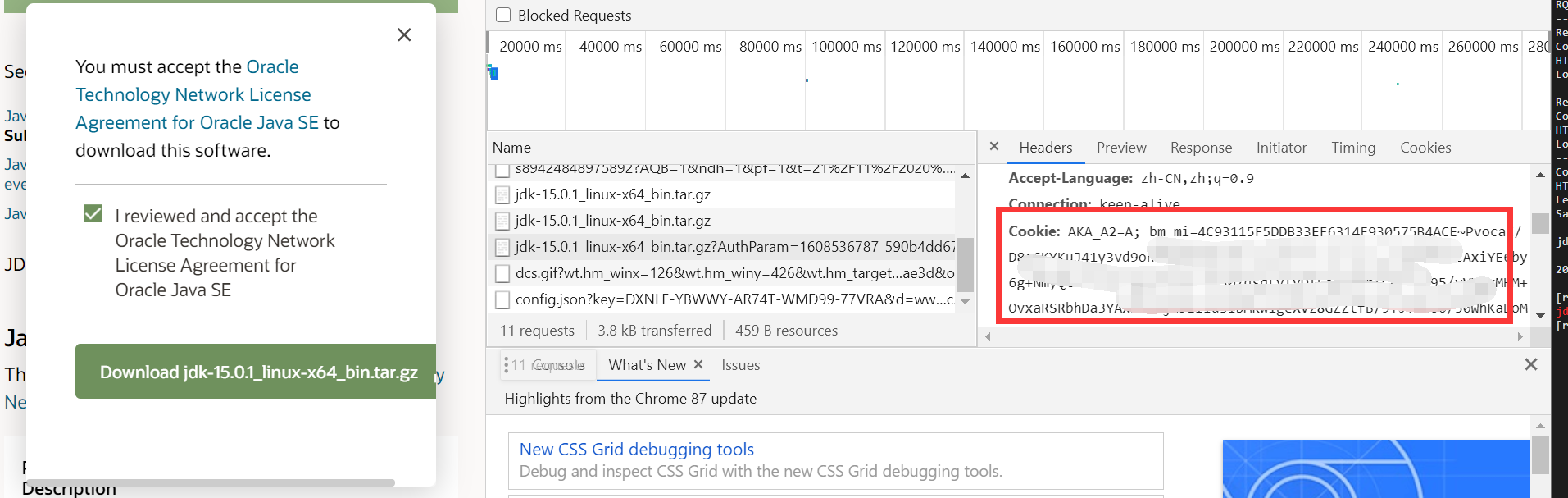Close the DevTools drawer

(1530, 364)
